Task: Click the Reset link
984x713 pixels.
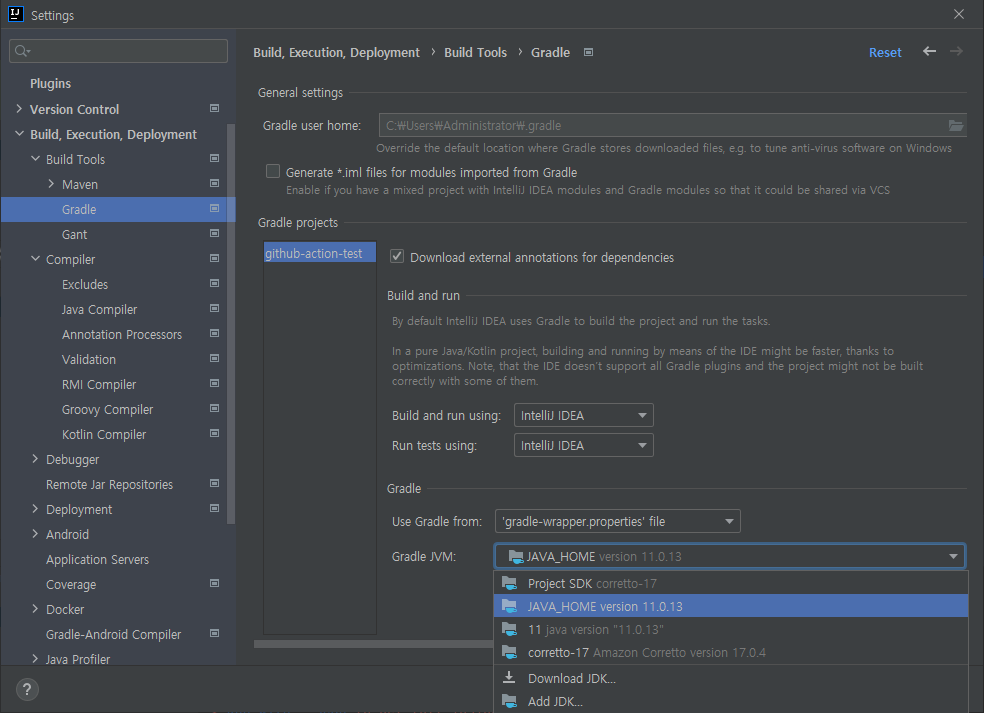Action: (885, 51)
